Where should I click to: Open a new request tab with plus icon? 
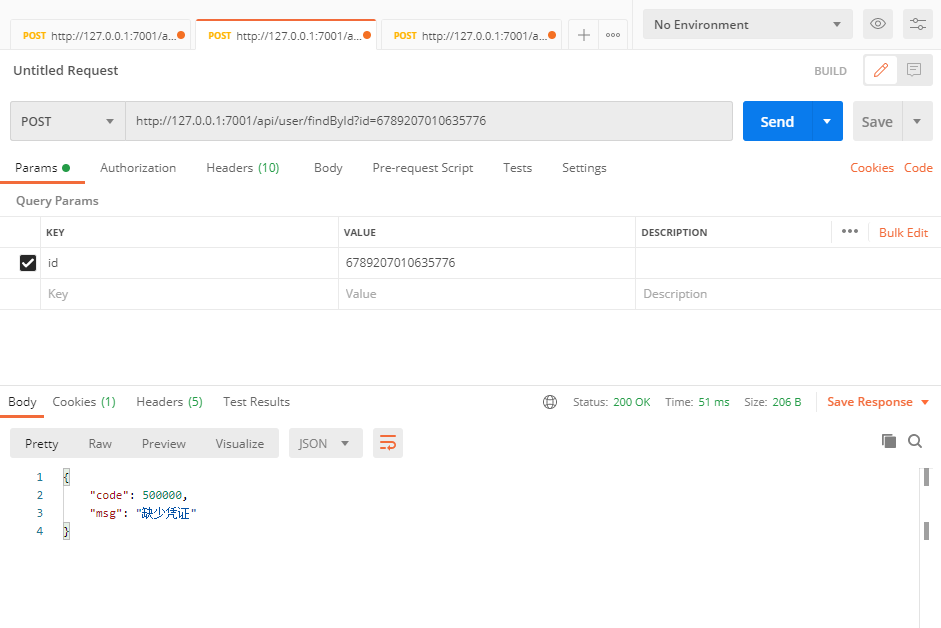(583, 35)
